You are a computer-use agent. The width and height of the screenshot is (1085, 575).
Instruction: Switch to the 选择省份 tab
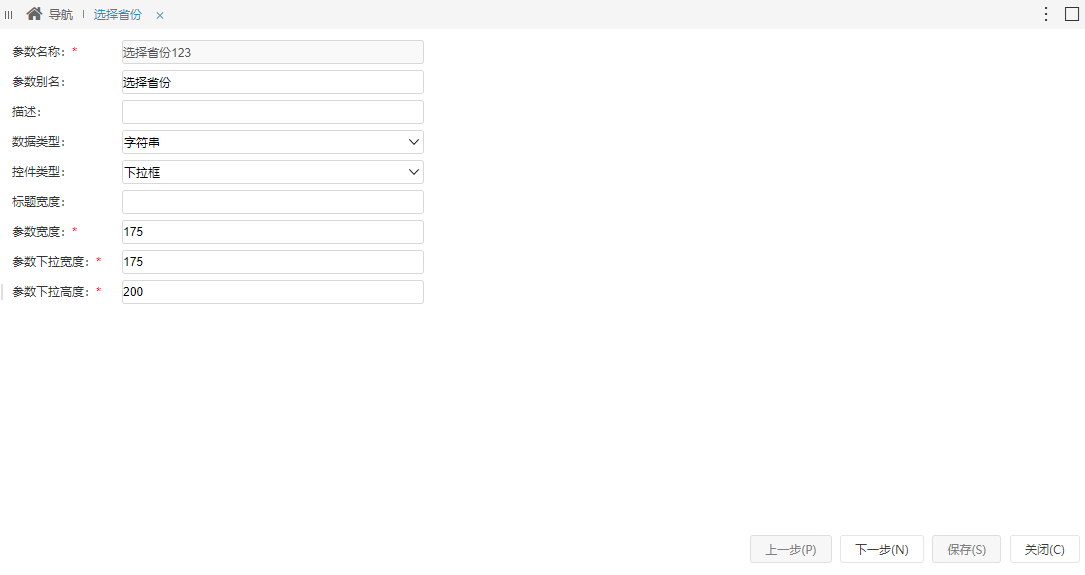pos(118,15)
